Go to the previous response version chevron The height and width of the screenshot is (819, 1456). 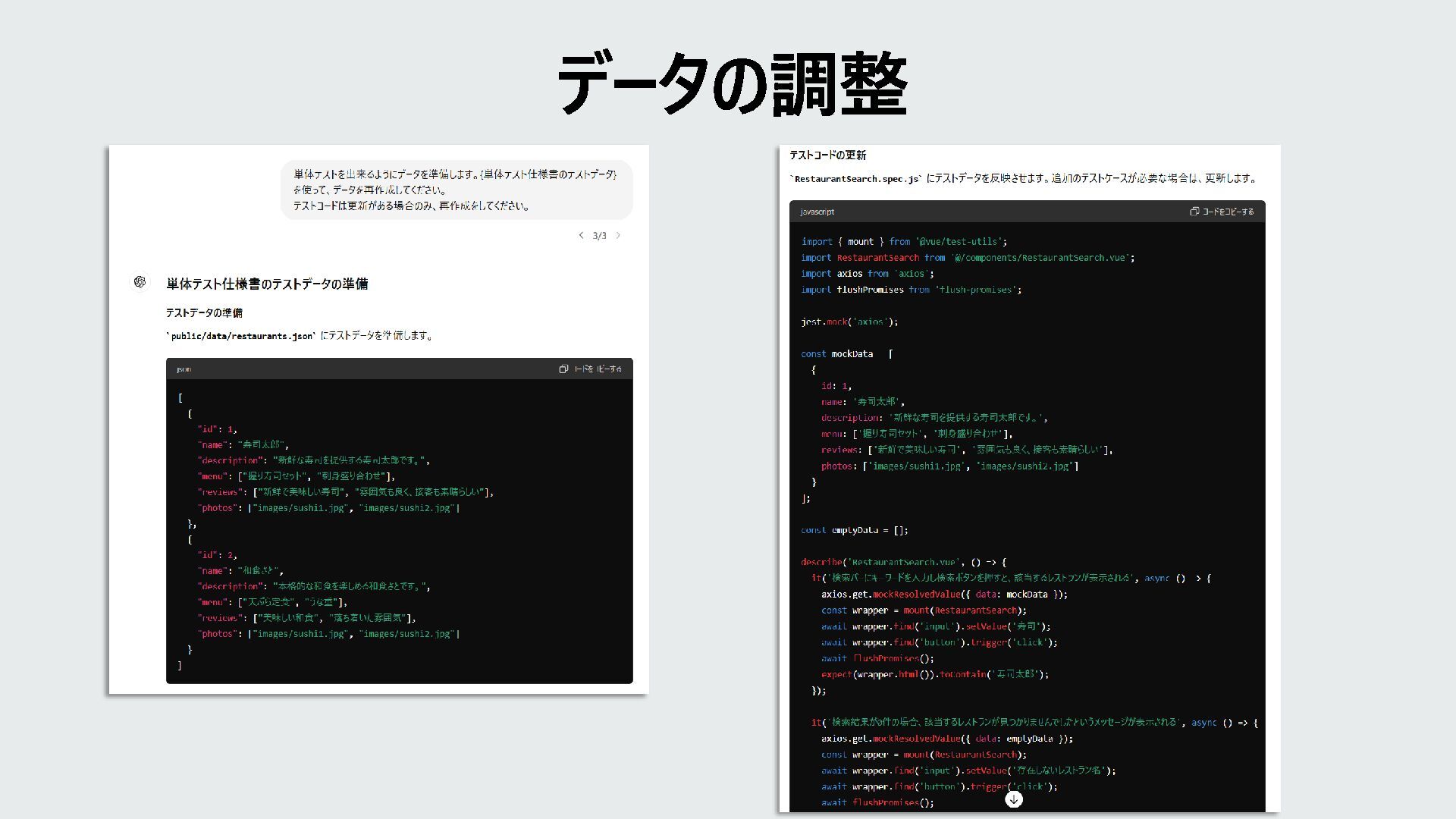(x=582, y=235)
